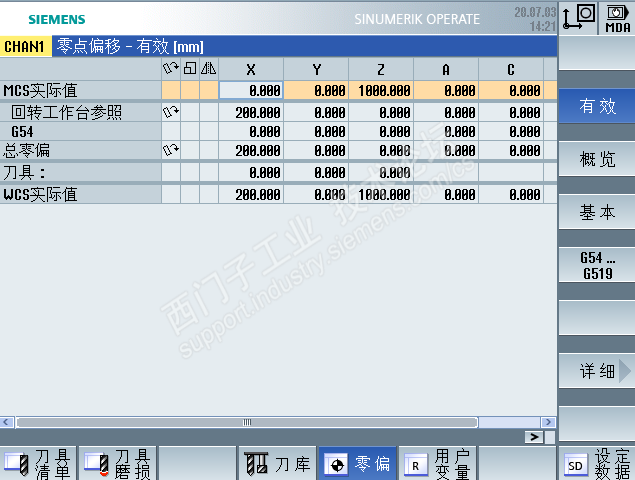Viewport: 635px width, 480px height.
Task: Click the Z column header
Action: pos(381,70)
